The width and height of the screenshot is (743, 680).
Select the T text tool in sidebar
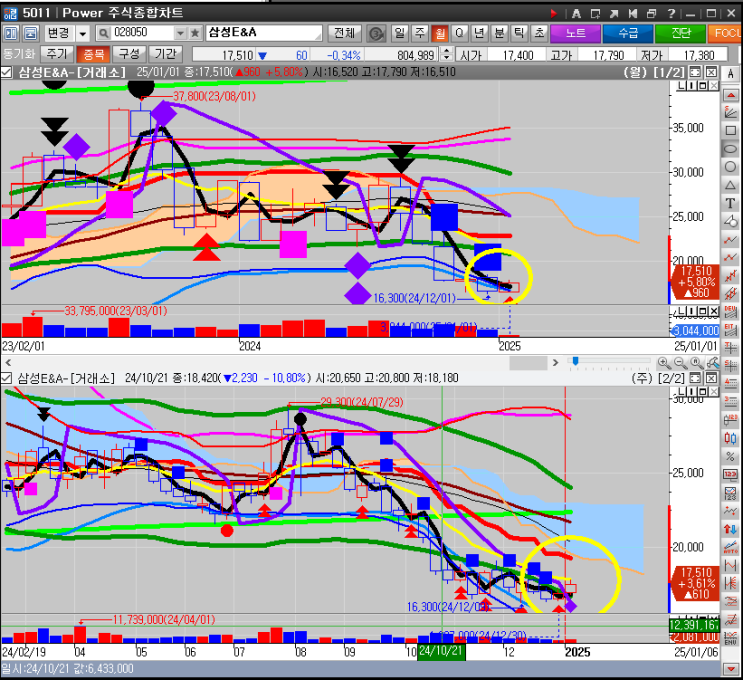point(730,203)
